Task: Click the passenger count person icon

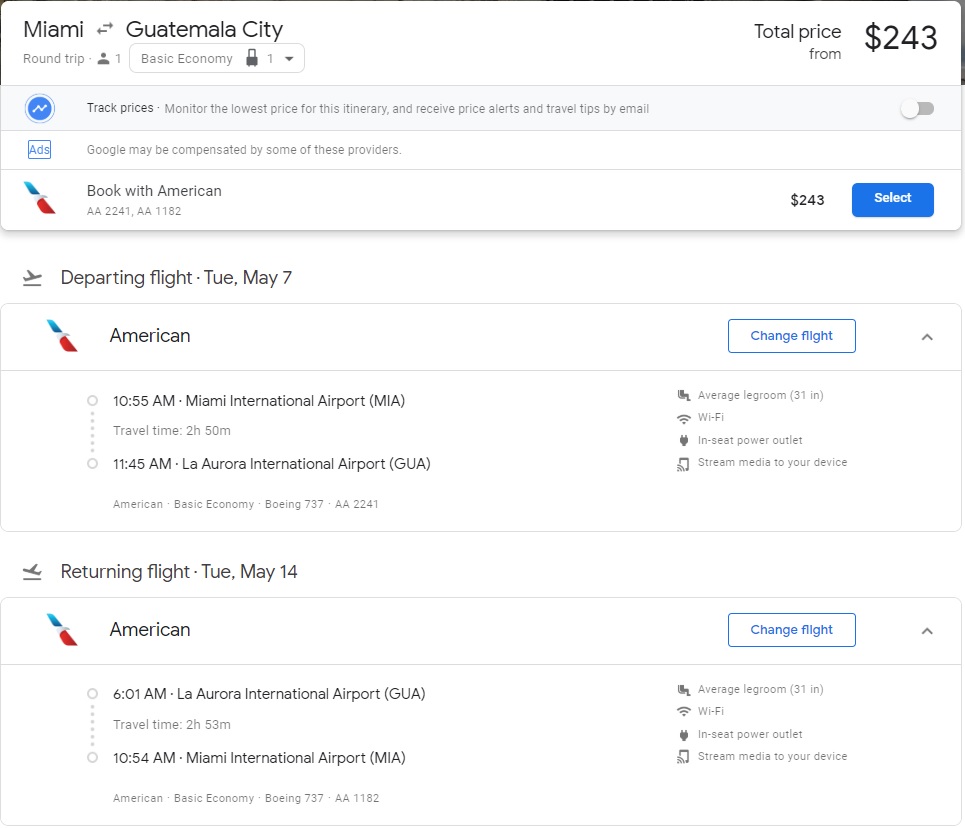Action: click(103, 59)
